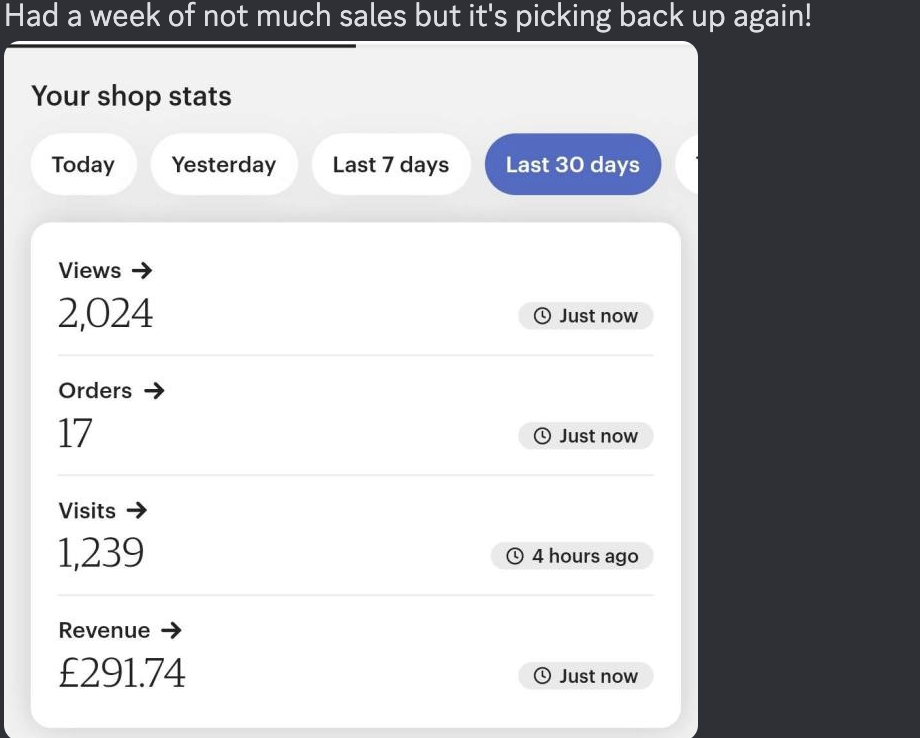Open the Revenue stats label link
This screenshot has height=738, width=920.
tap(104, 630)
